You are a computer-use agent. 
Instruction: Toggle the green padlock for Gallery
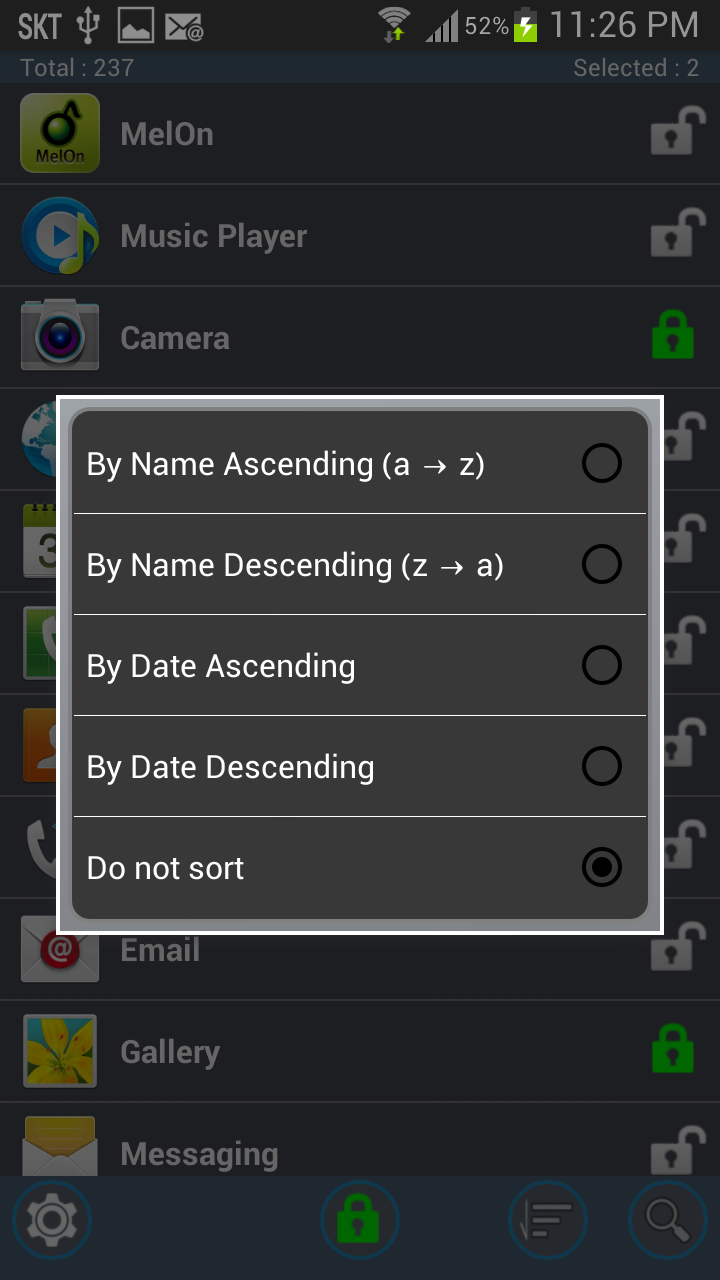[x=672, y=1048]
